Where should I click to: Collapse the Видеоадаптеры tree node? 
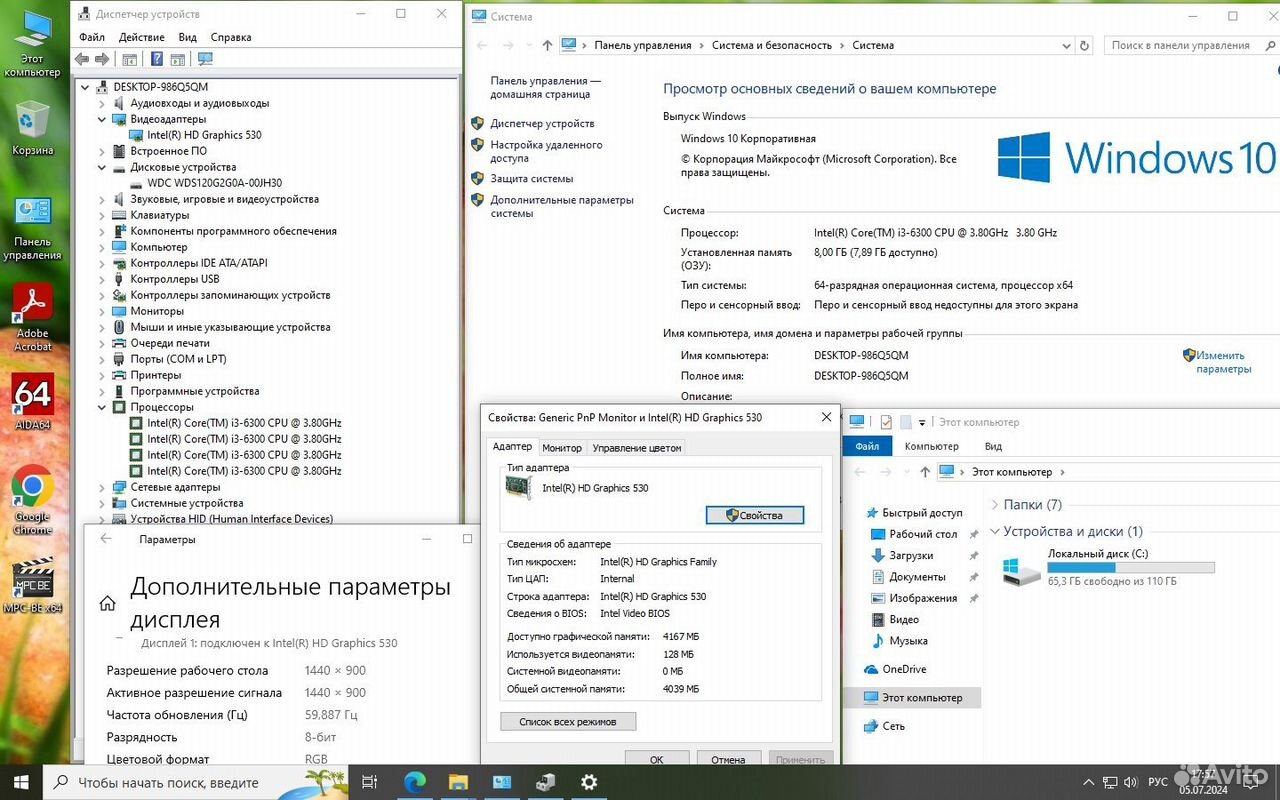pyautogui.click(x=102, y=119)
